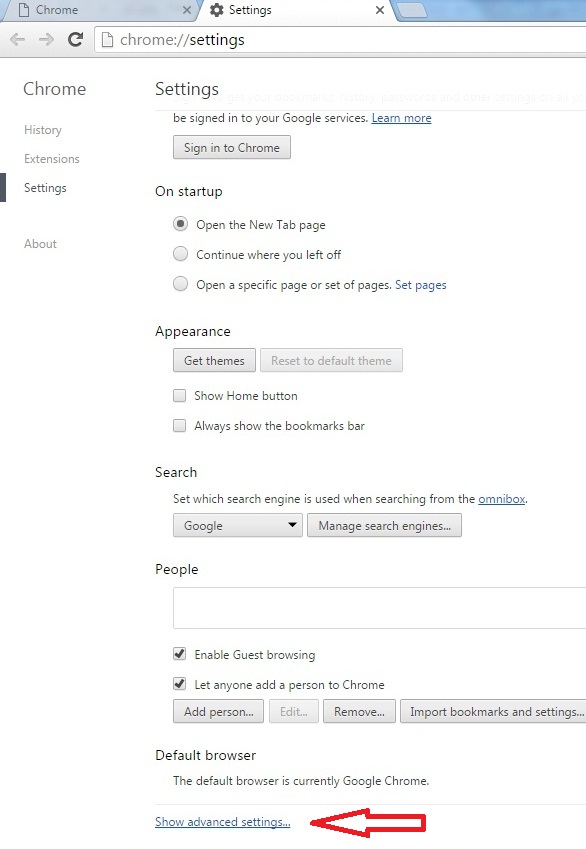Close the Settings tab
This screenshot has height=849, width=586.
coord(380,10)
